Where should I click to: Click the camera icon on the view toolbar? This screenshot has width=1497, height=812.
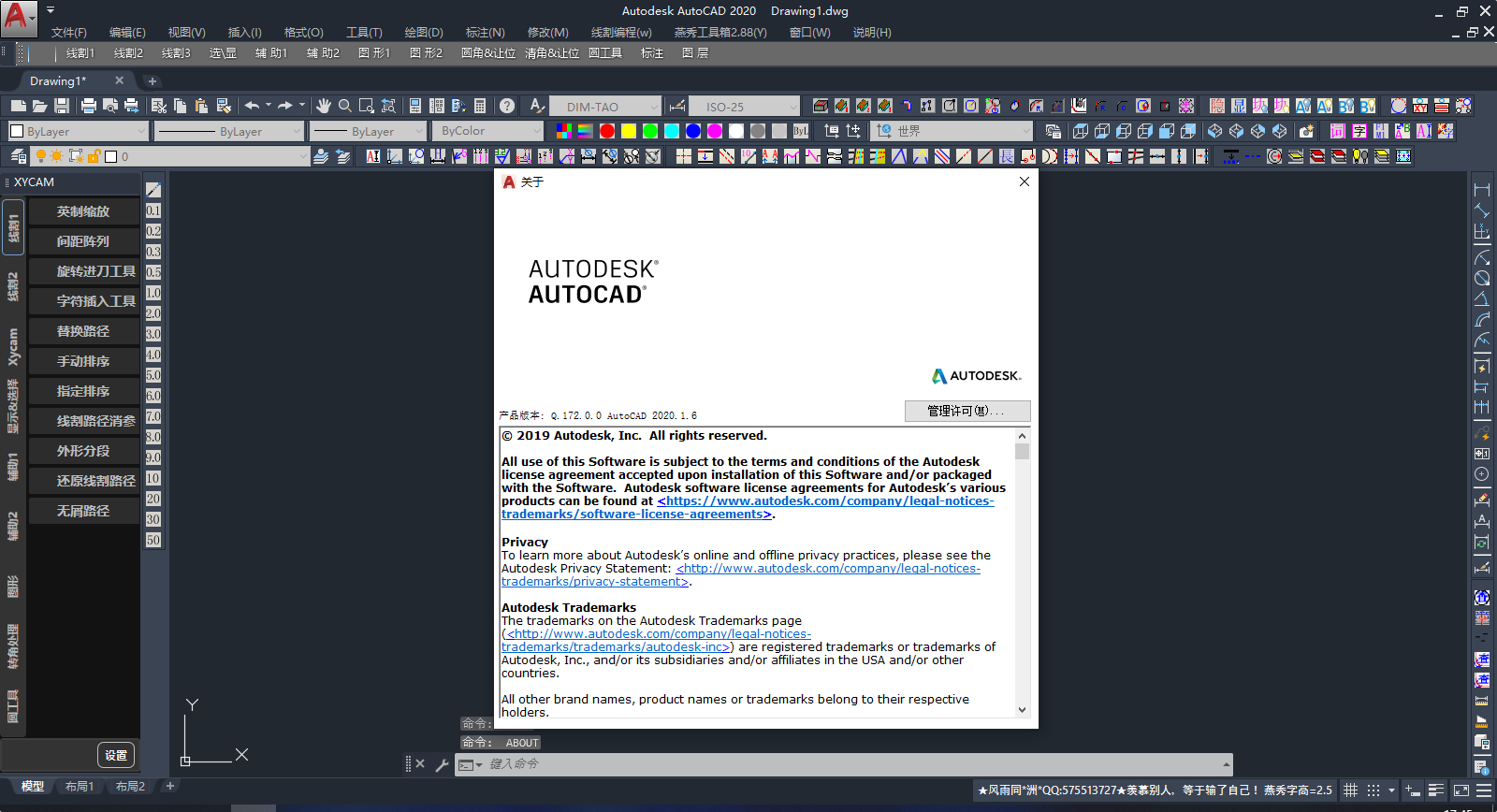[1306, 131]
